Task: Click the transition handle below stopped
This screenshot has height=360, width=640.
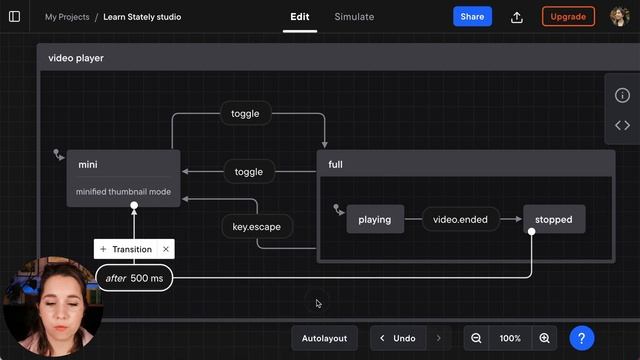Action: 531,231
